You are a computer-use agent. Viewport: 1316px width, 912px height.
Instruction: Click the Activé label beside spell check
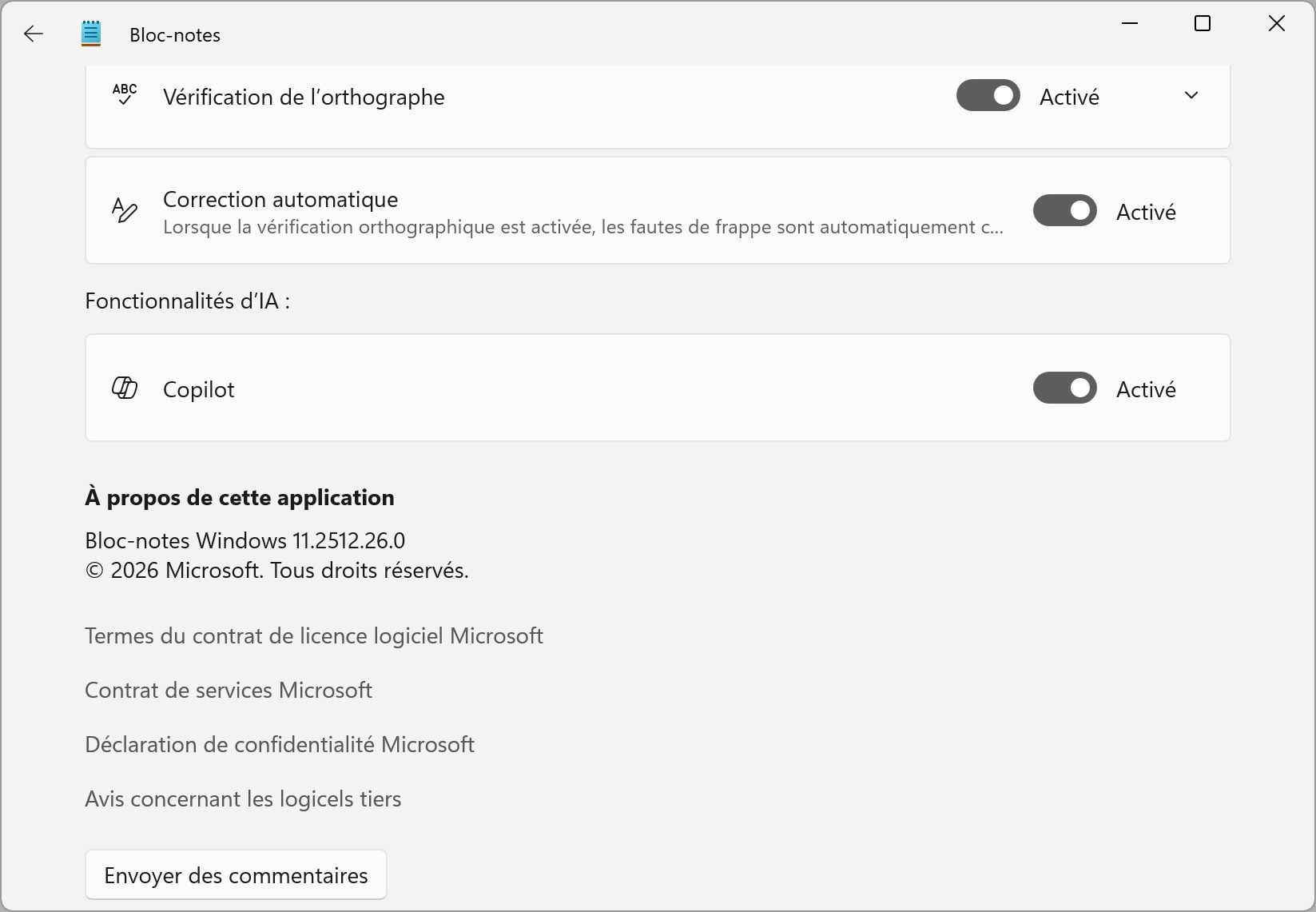click(x=1069, y=96)
